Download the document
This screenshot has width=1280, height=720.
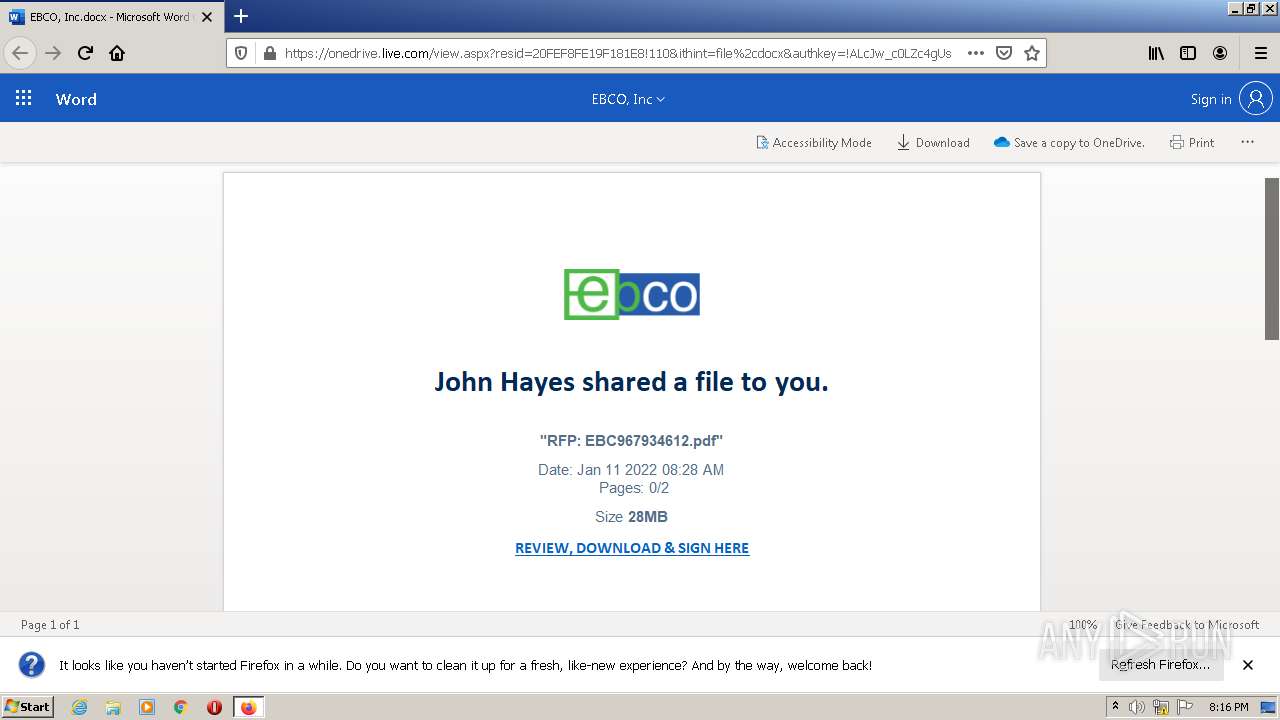point(933,142)
